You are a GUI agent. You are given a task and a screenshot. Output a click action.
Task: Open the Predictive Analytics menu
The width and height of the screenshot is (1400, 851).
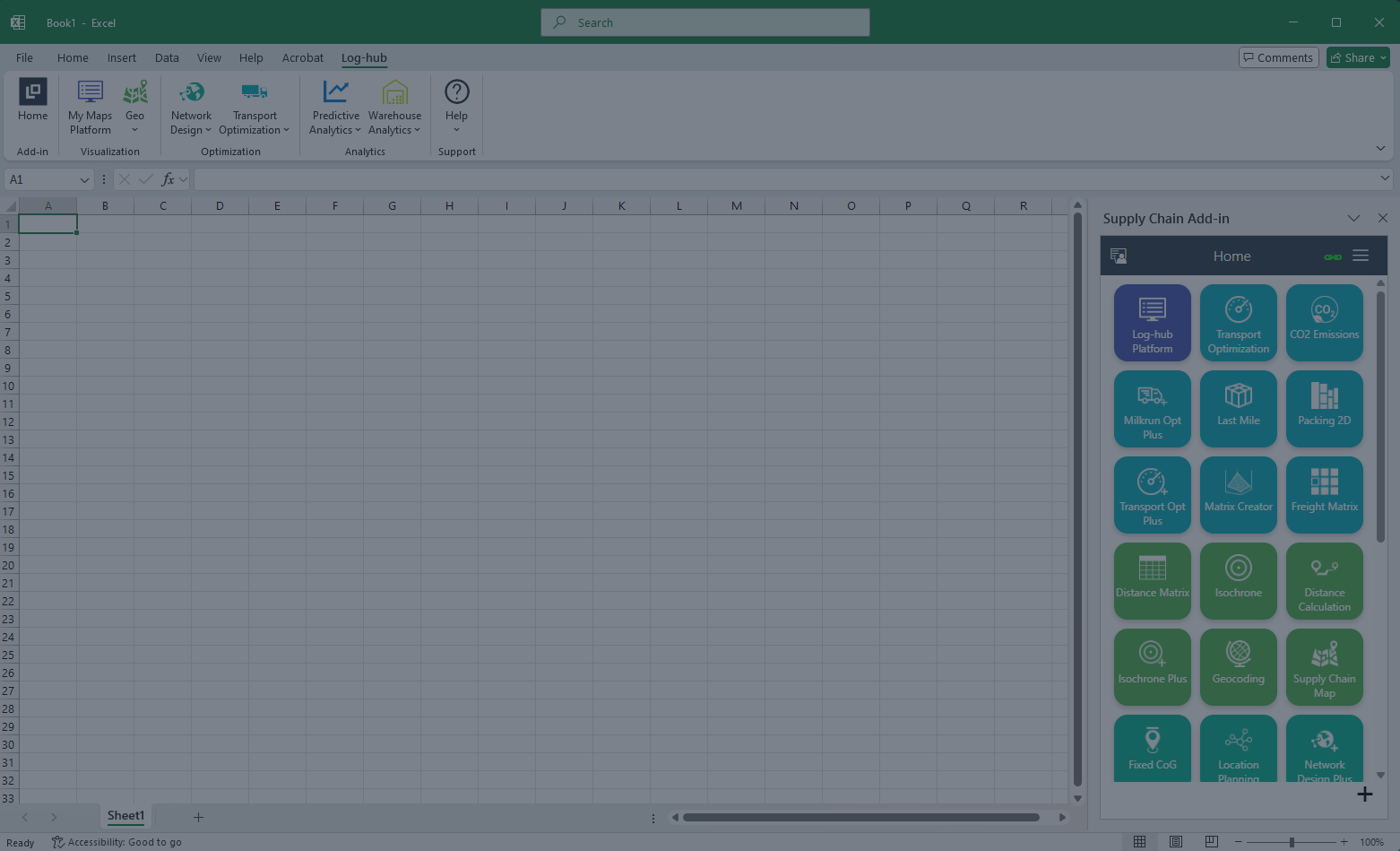pyautogui.click(x=335, y=108)
